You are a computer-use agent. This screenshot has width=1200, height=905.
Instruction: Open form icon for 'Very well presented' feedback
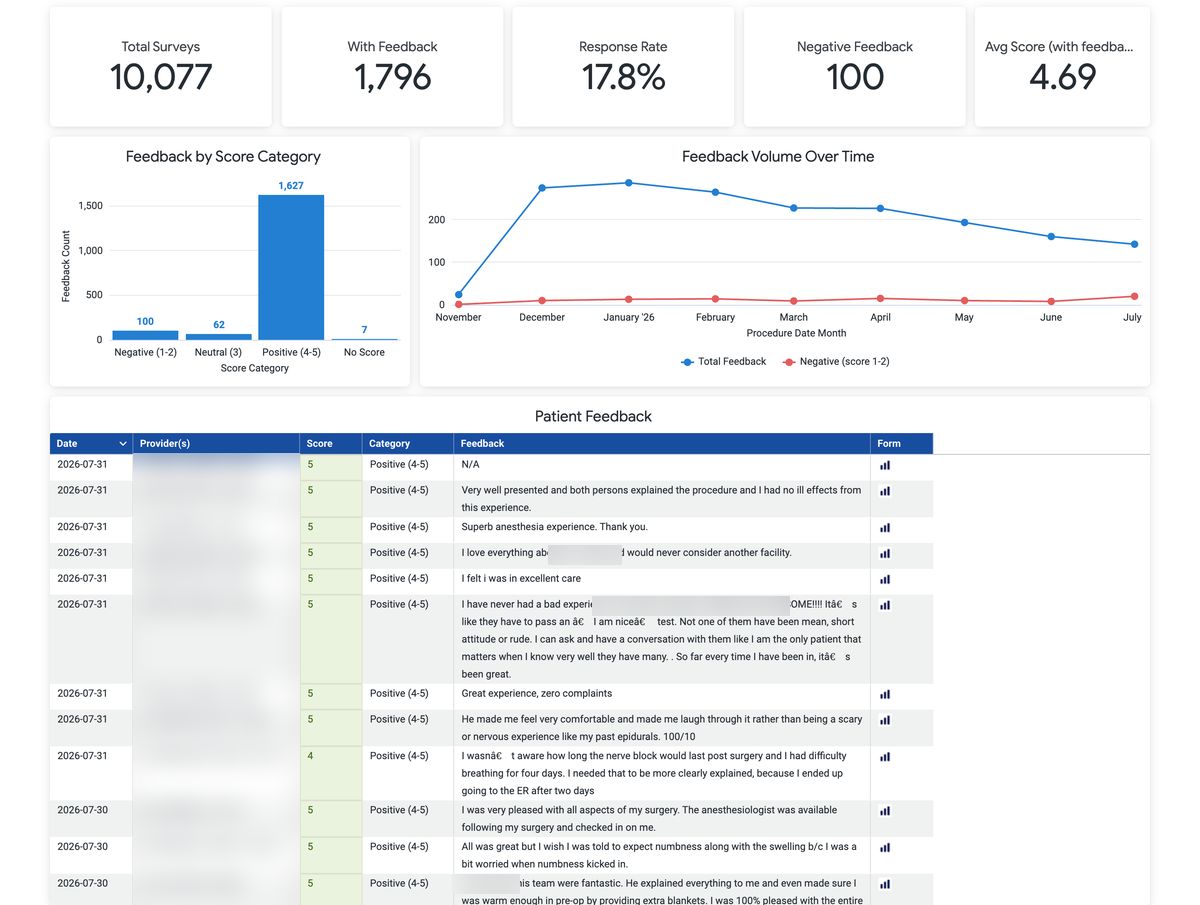(885, 491)
